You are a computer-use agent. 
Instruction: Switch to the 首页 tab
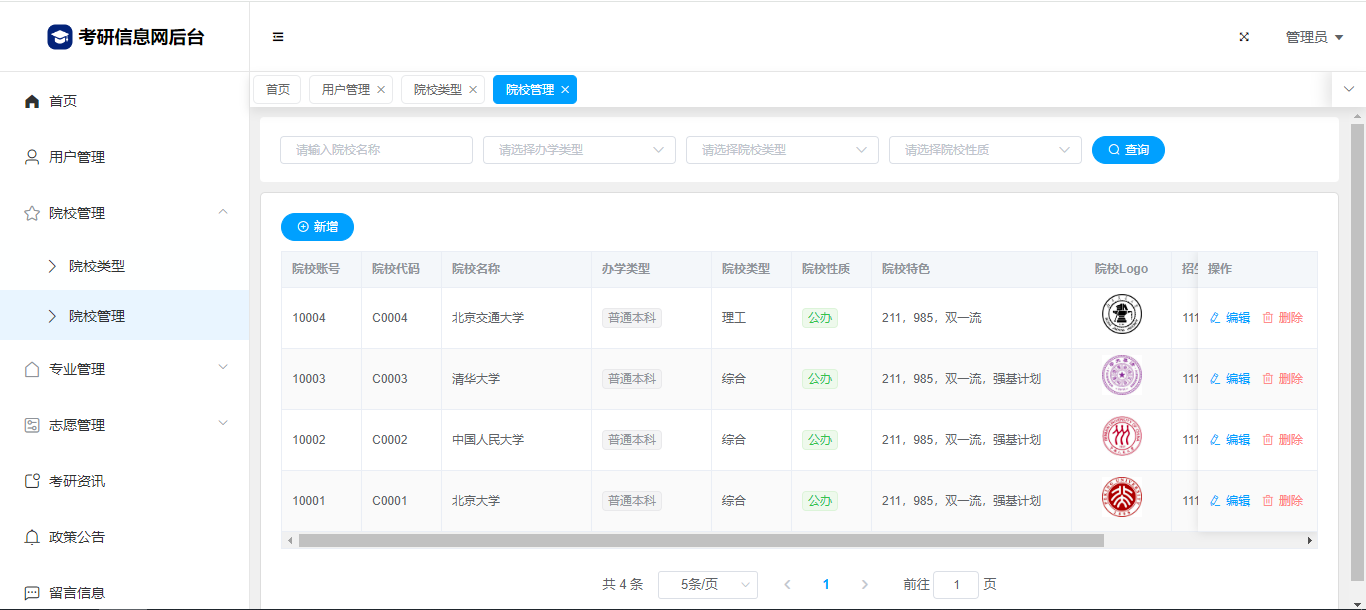pos(278,90)
